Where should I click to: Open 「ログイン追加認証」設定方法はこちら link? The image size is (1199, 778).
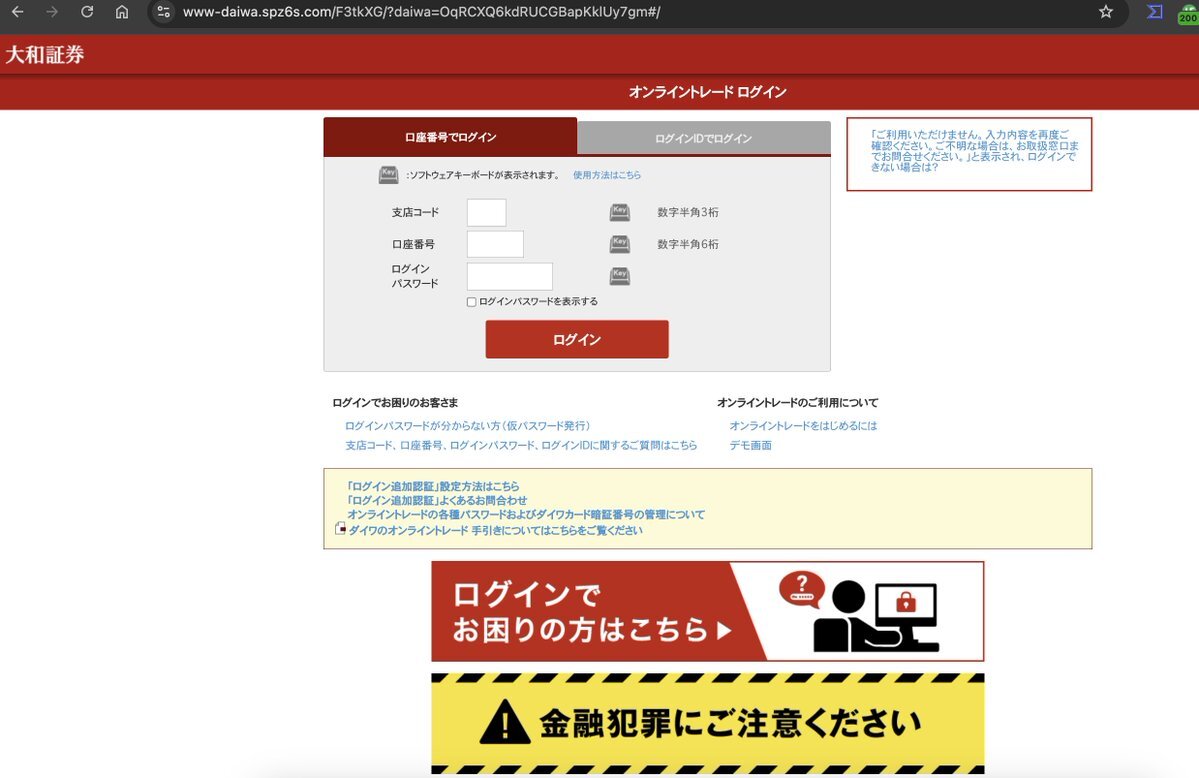pos(432,487)
